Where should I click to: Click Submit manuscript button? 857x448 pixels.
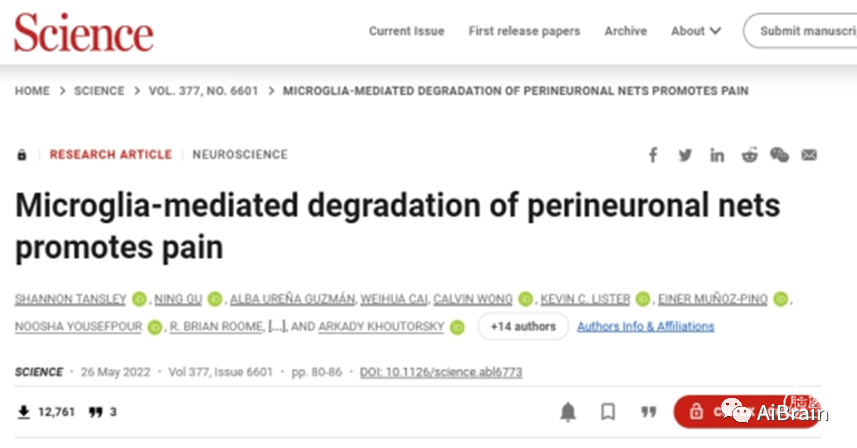800,31
